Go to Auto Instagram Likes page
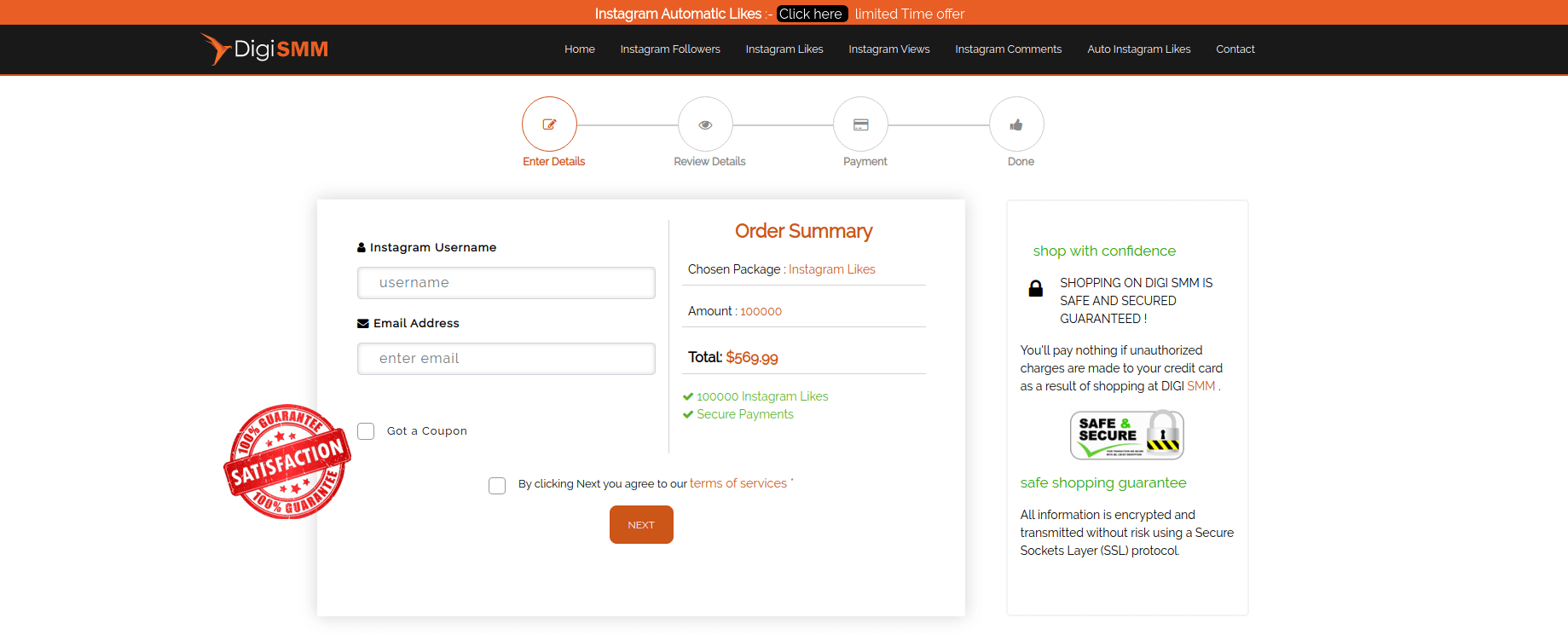This screenshot has height=635, width=1568. click(x=1139, y=49)
